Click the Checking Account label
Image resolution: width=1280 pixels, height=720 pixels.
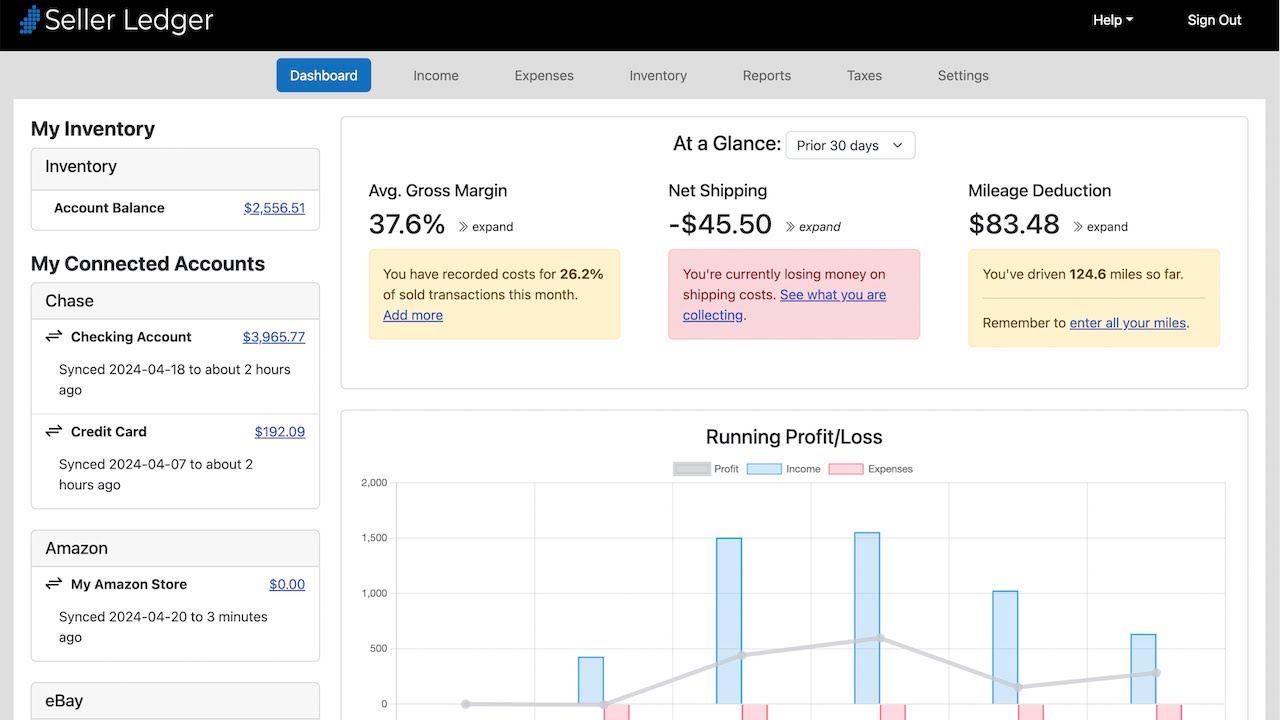click(131, 337)
